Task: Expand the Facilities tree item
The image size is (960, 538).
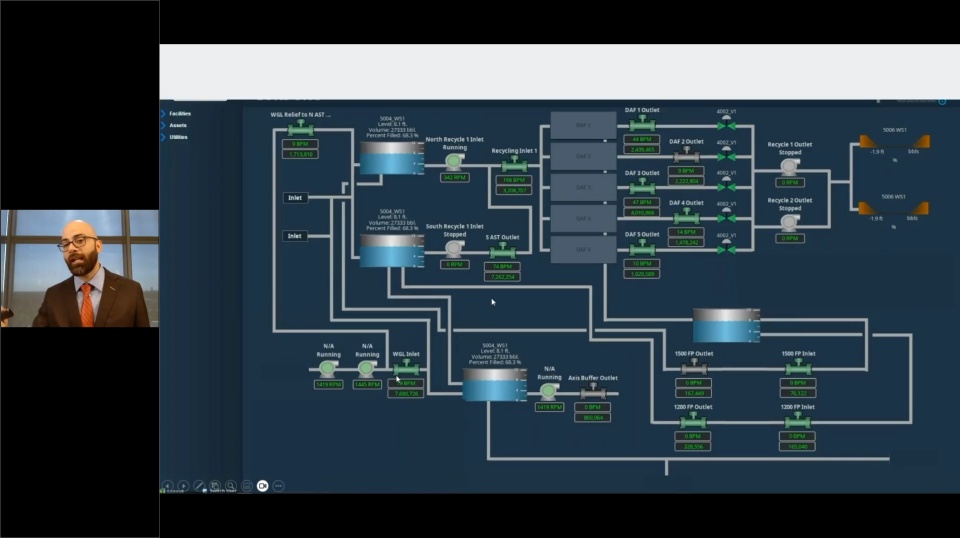Action: click(x=163, y=114)
